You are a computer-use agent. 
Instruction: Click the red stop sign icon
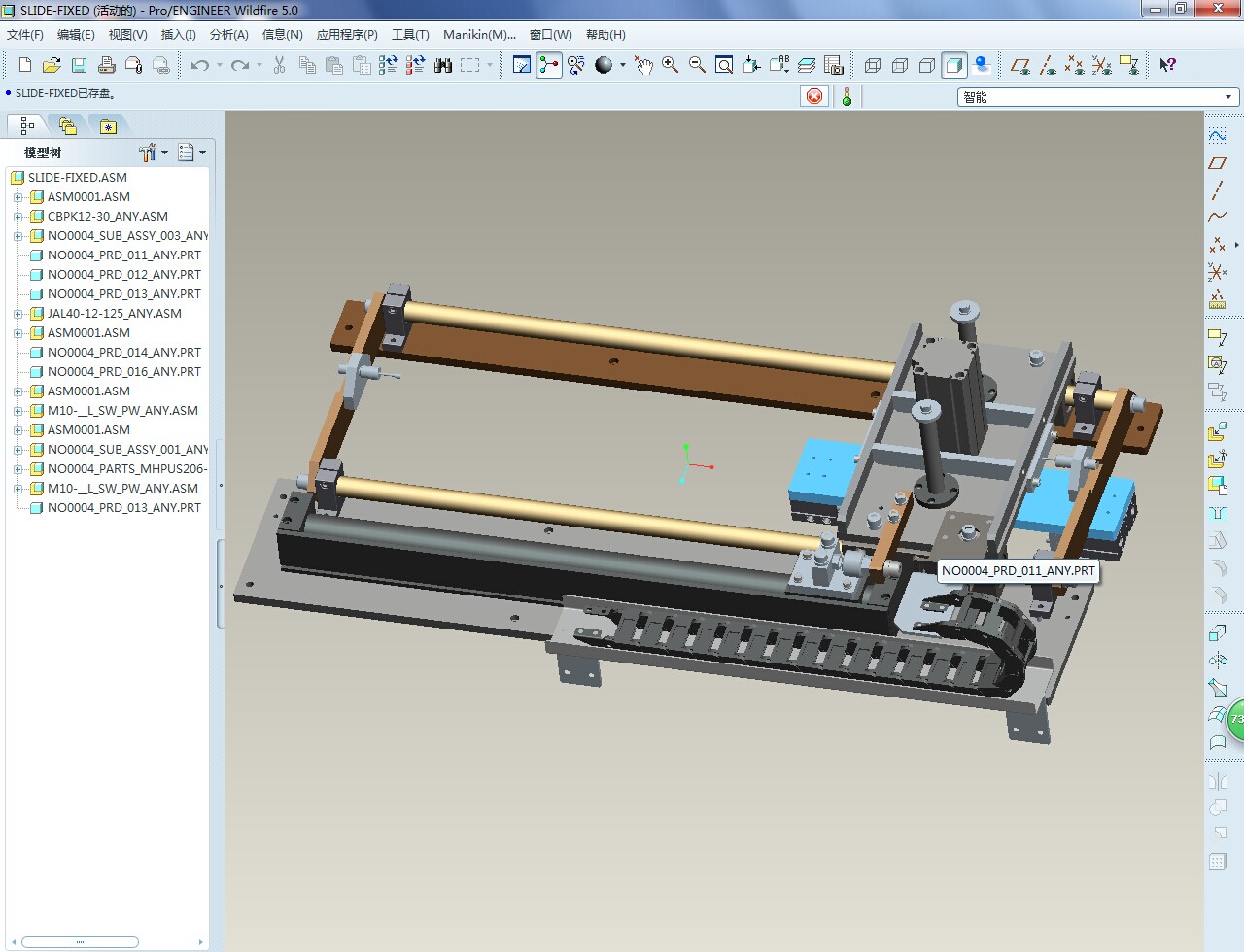coord(814,96)
